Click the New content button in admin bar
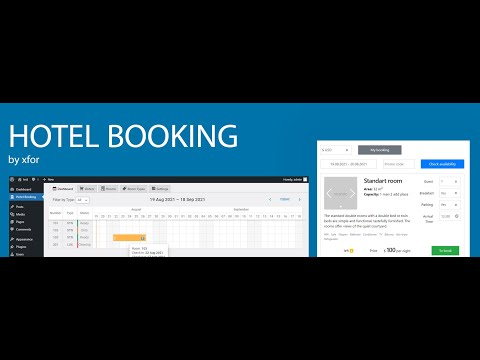480x360 pixels. click(x=49, y=179)
